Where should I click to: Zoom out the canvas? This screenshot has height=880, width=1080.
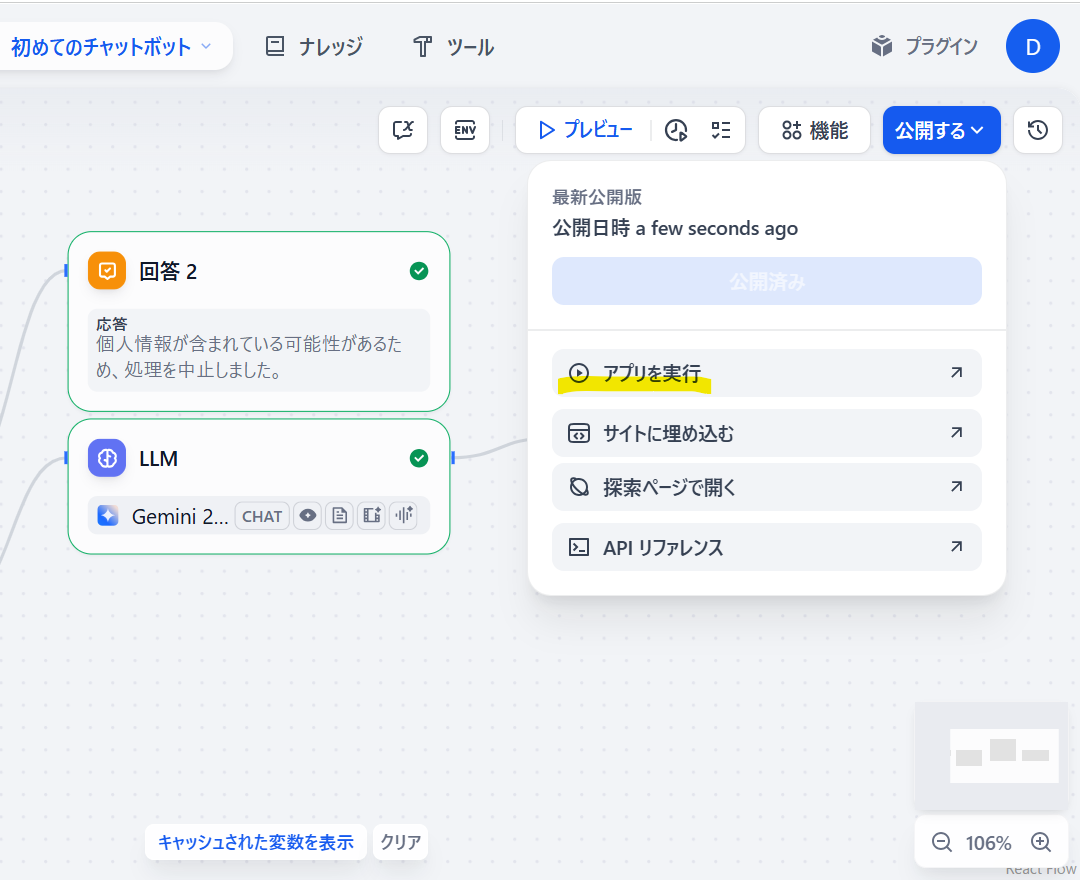(x=942, y=842)
